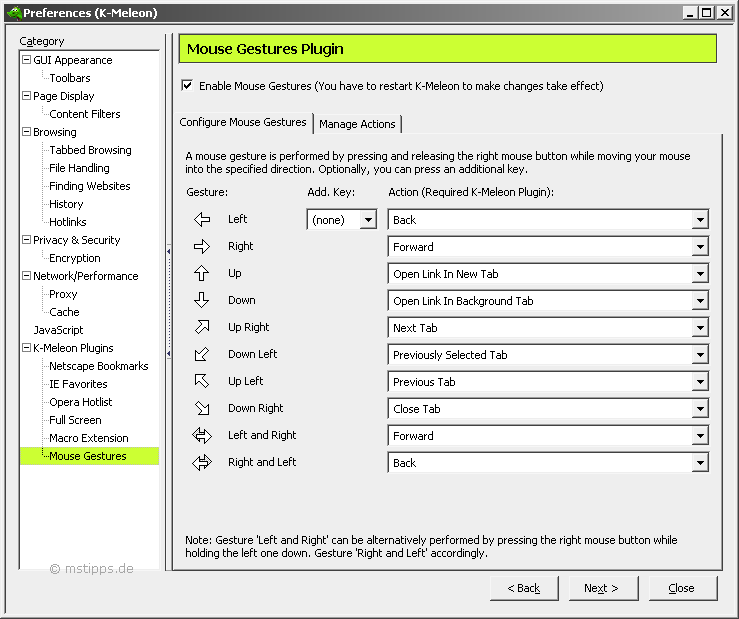Viewport: 739px width, 619px height.
Task: Open the Add. Key (none) dropdown
Action: click(368, 220)
